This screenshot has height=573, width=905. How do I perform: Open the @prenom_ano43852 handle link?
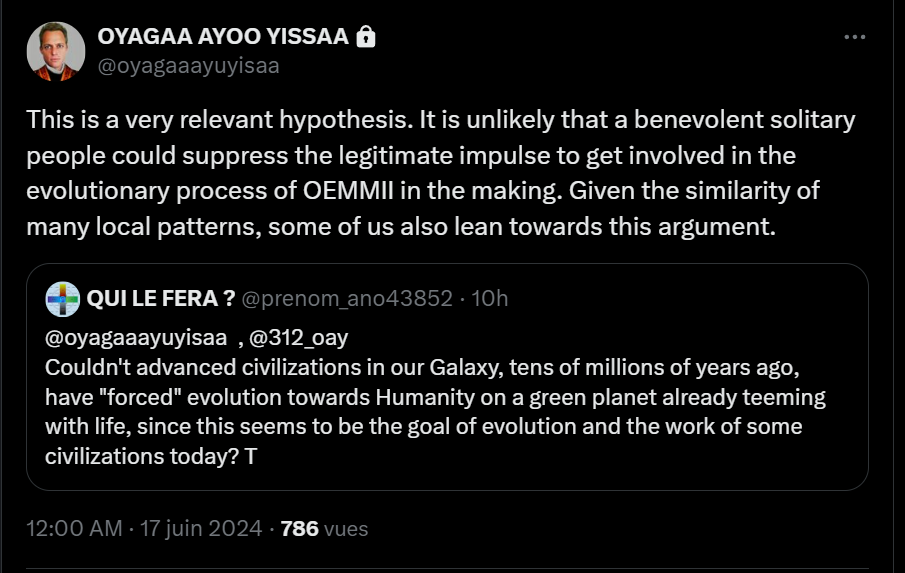click(x=348, y=298)
